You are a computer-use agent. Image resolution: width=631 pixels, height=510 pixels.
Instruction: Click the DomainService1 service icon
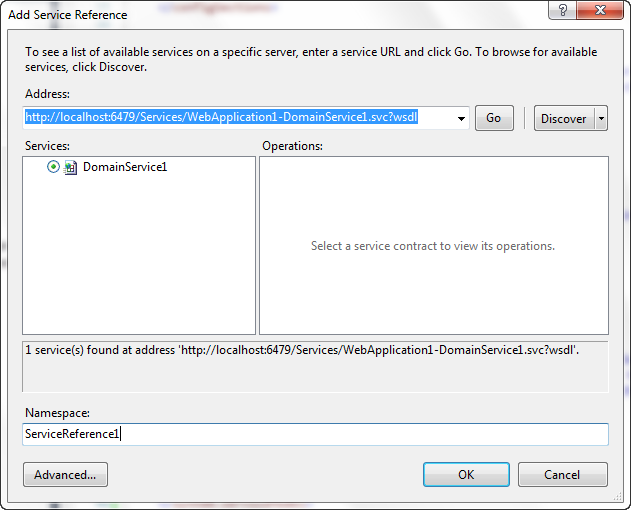[x=70, y=168]
